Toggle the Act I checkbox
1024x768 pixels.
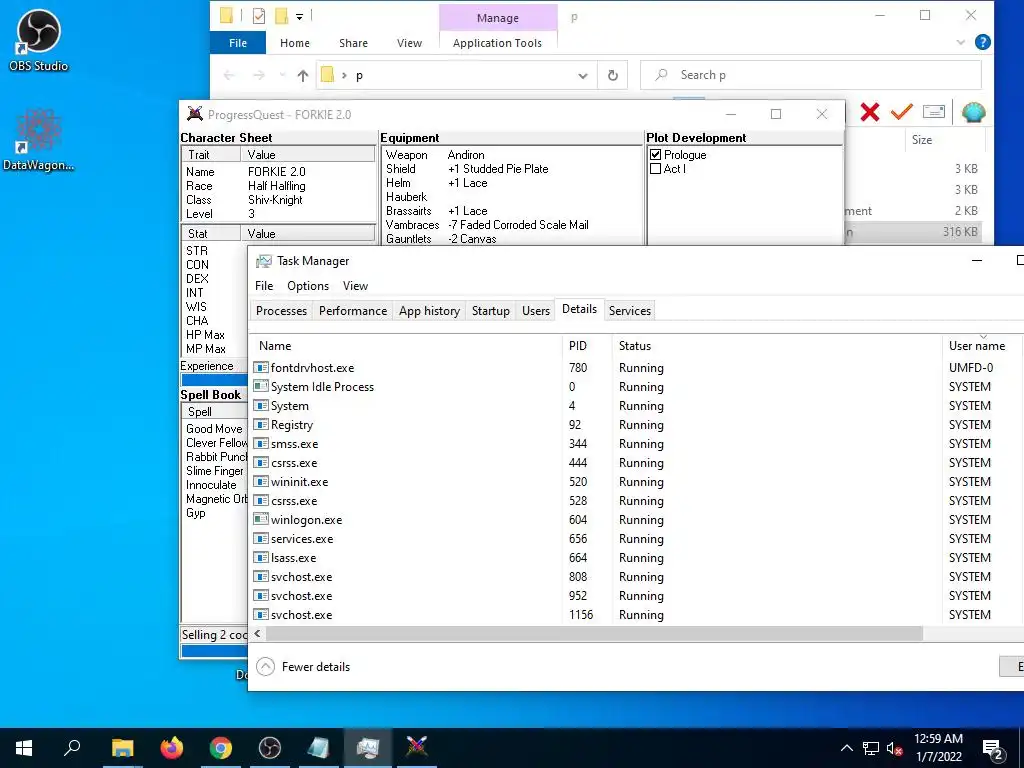point(656,168)
